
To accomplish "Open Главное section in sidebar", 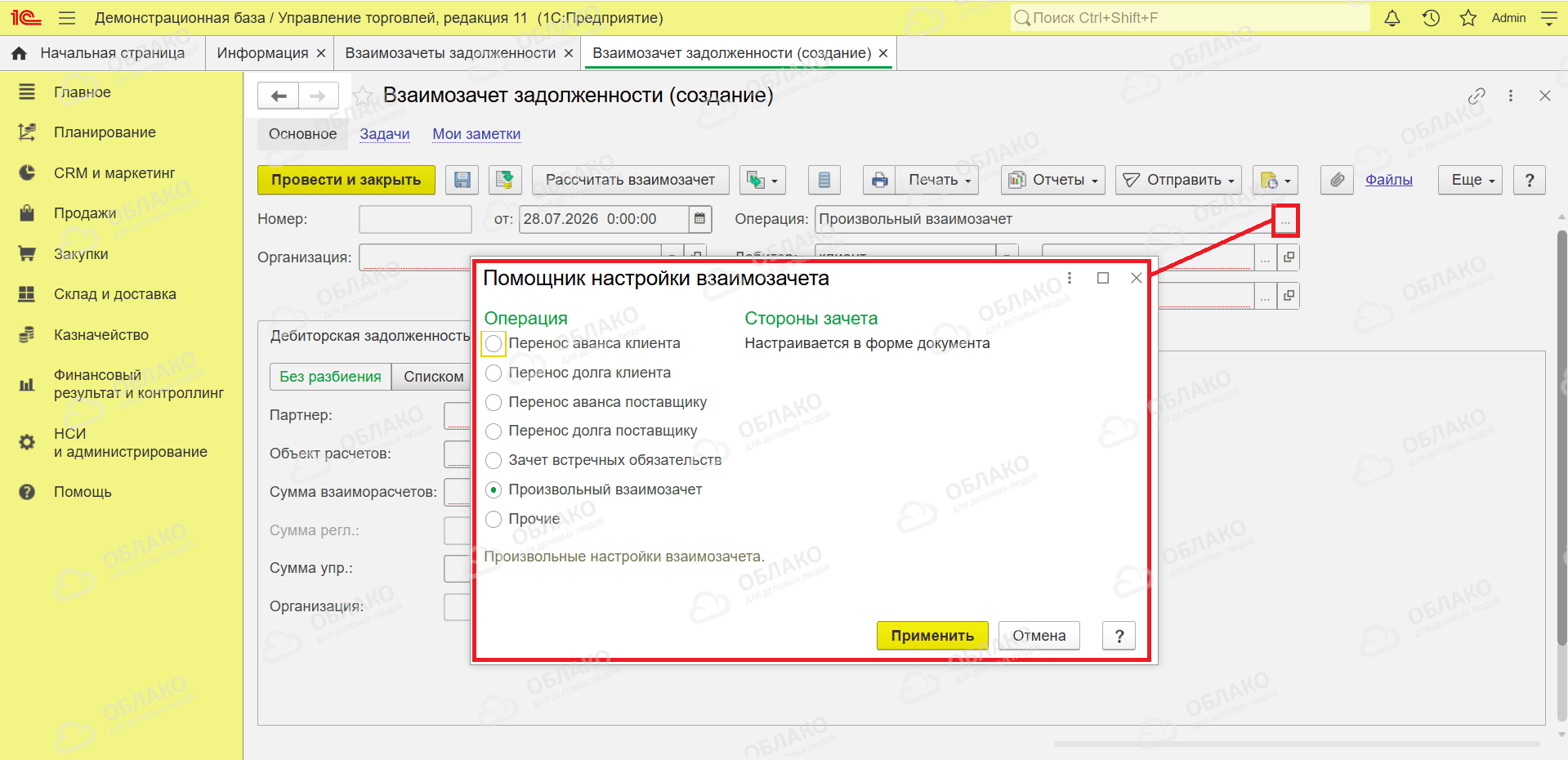I will [x=83, y=92].
